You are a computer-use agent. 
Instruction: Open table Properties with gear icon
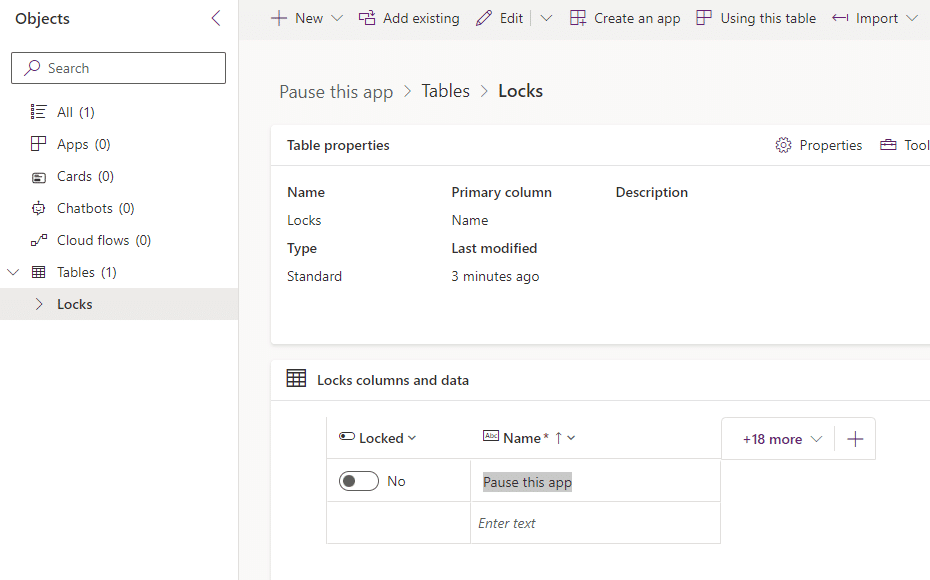point(818,145)
